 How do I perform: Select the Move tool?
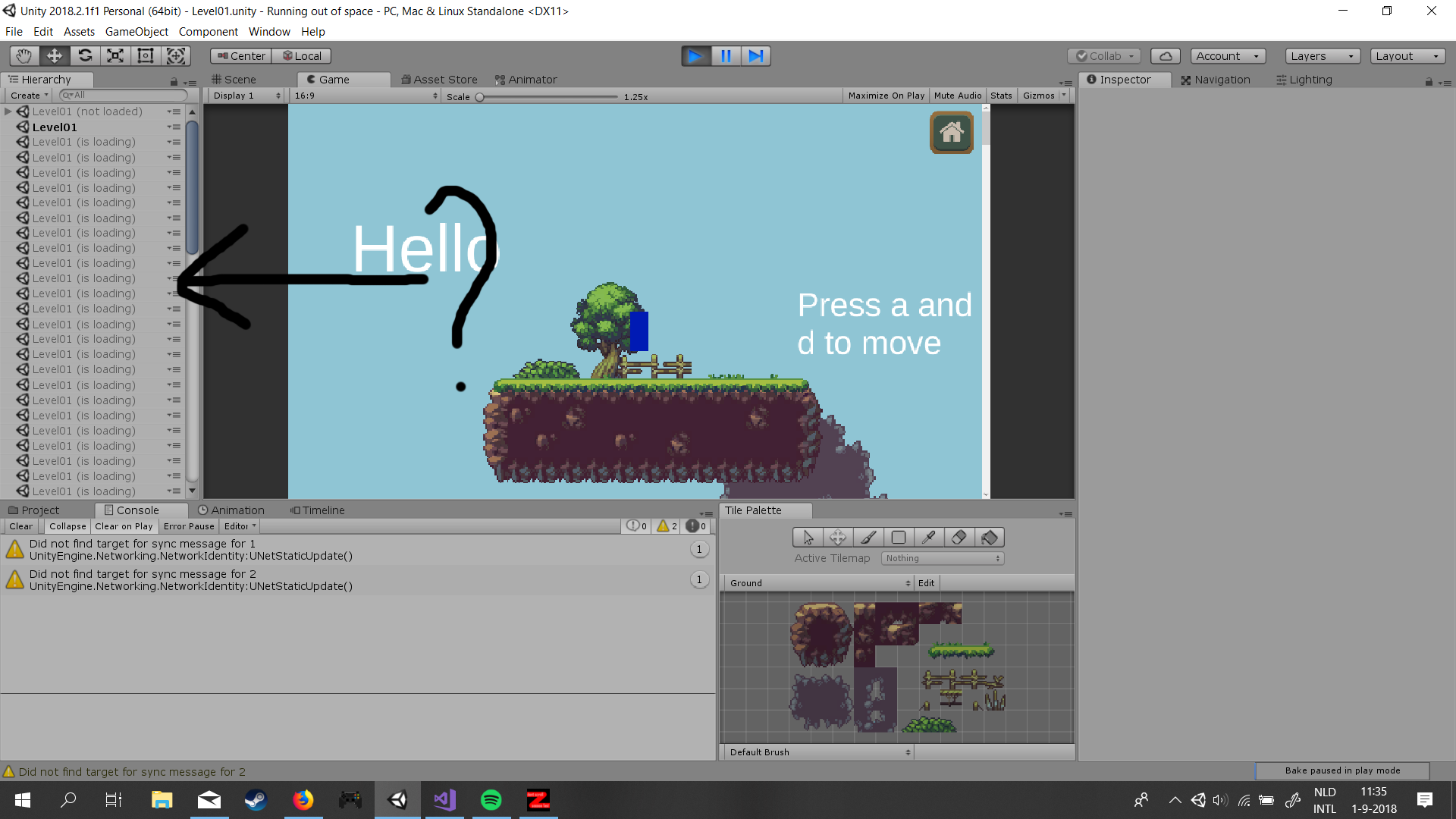[55, 55]
